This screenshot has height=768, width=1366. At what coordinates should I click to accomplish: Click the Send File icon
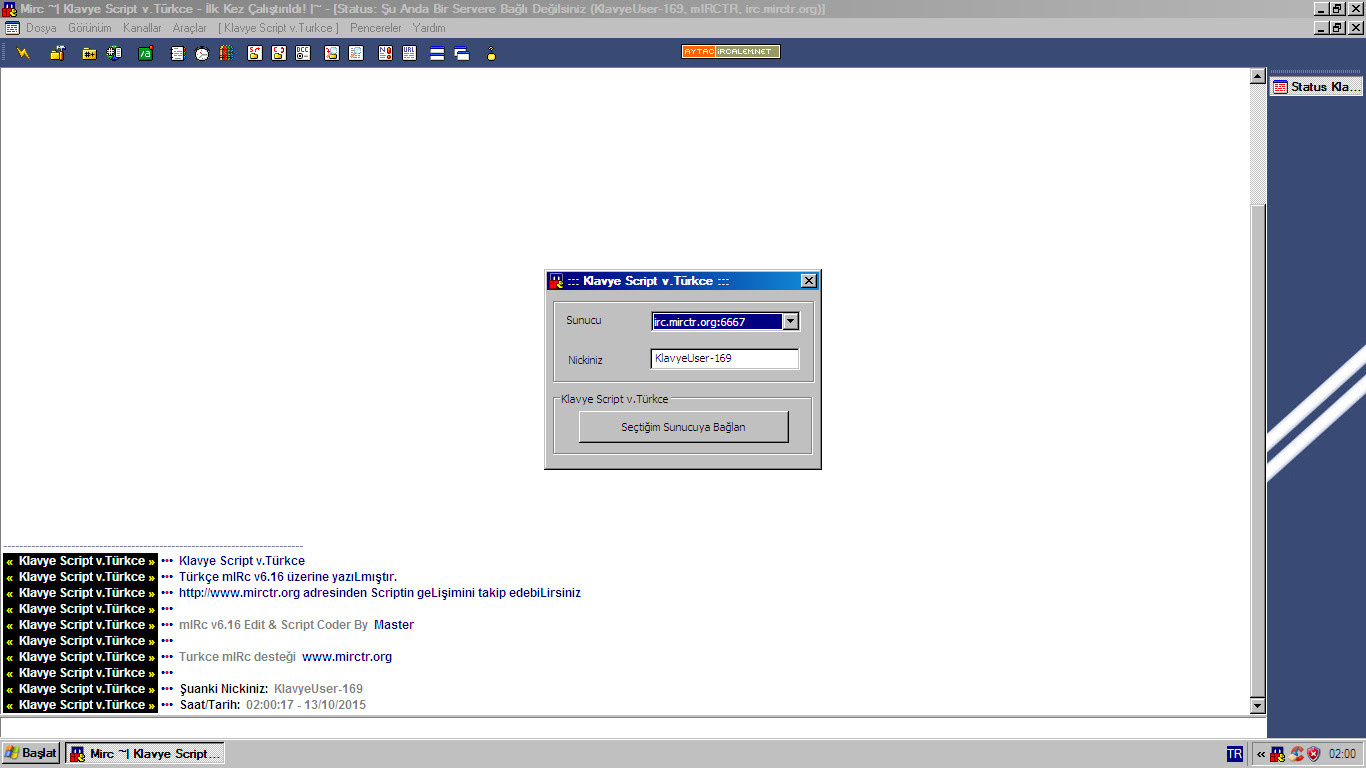point(254,53)
